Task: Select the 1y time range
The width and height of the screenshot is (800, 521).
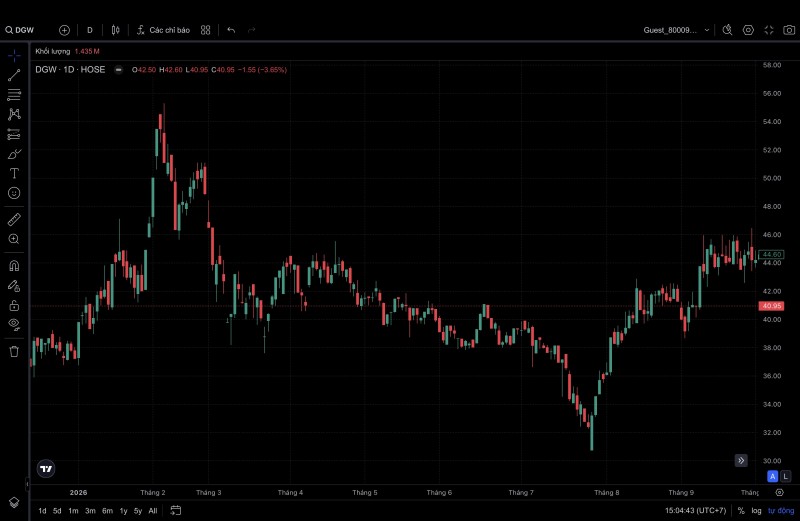Action: click(123, 511)
